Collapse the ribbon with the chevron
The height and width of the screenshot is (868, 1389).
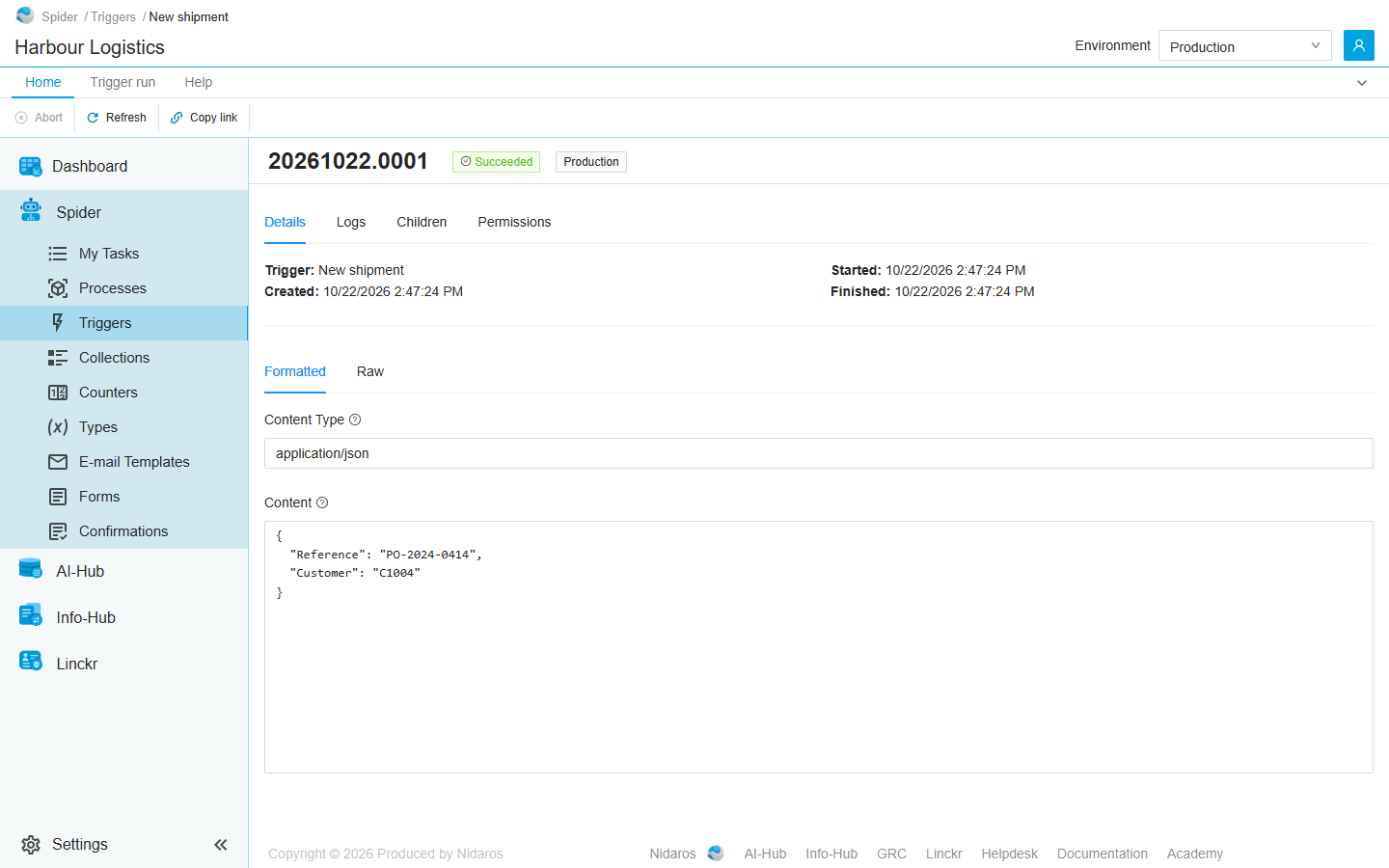pyautogui.click(x=1362, y=83)
